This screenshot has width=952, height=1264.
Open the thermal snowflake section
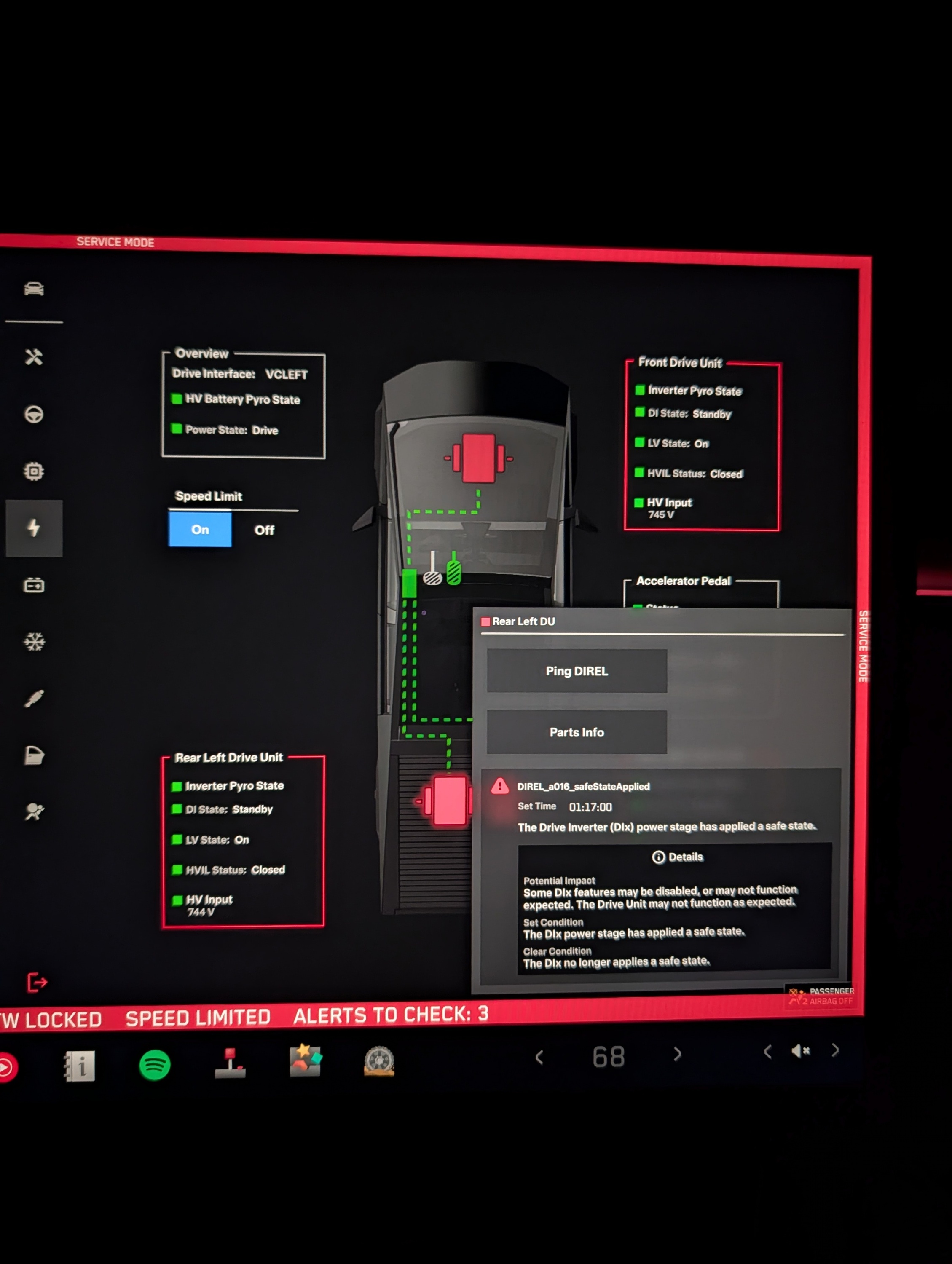click(x=34, y=642)
